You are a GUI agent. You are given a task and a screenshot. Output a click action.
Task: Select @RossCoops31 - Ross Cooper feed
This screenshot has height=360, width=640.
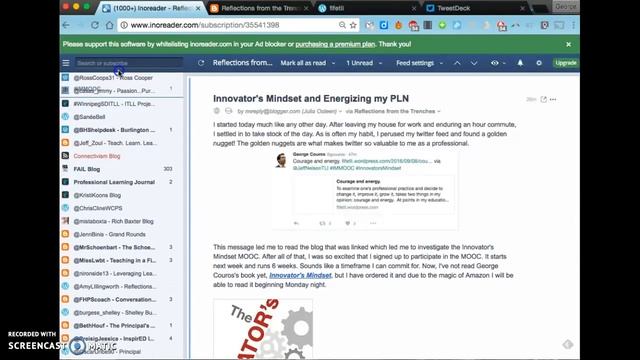[113, 78]
